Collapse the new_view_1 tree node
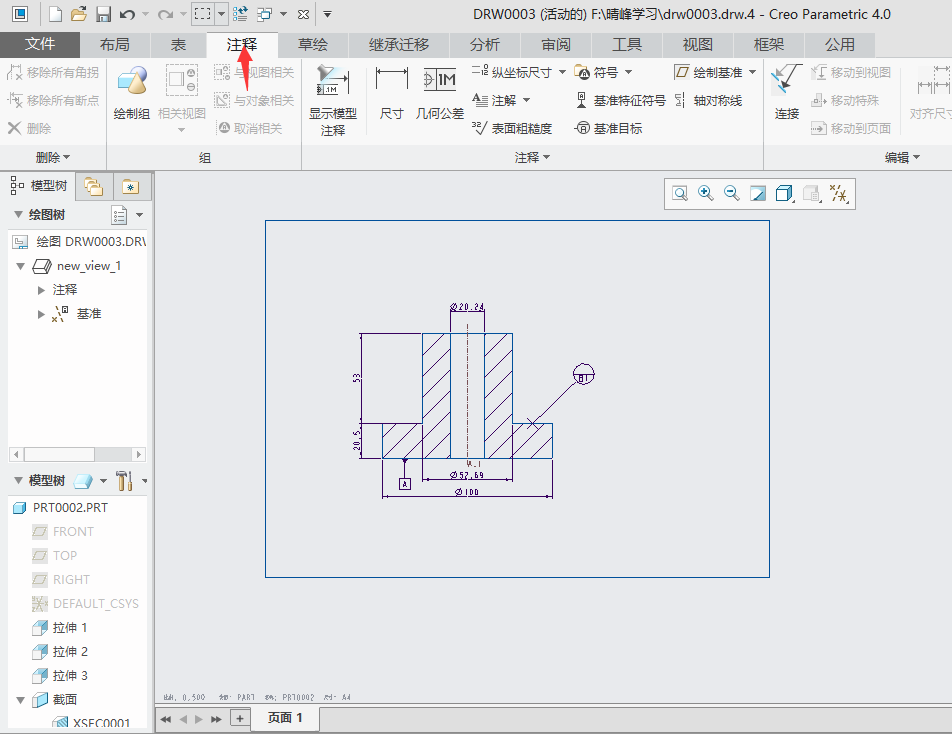952x734 pixels. point(21,266)
